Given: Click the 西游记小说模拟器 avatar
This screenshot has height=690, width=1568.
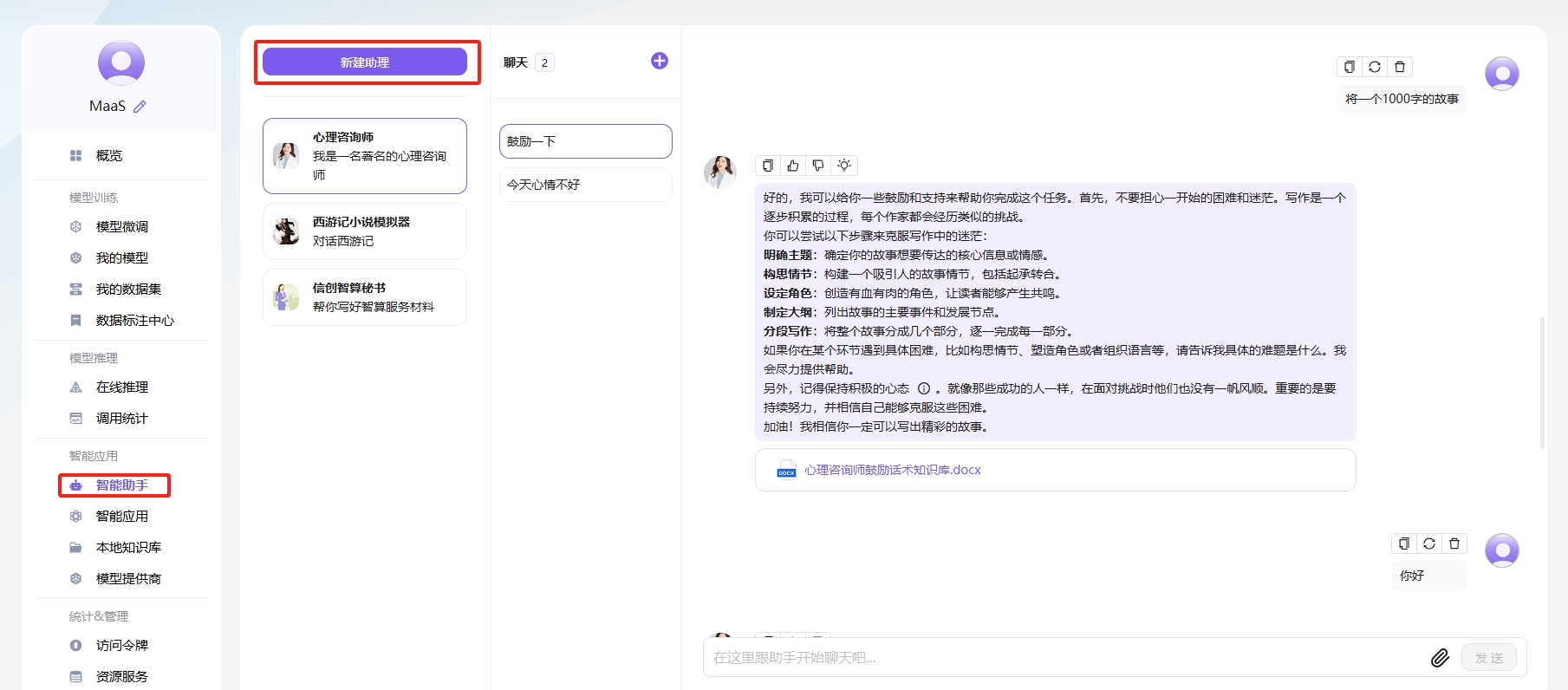Looking at the screenshot, I should coord(286,231).
